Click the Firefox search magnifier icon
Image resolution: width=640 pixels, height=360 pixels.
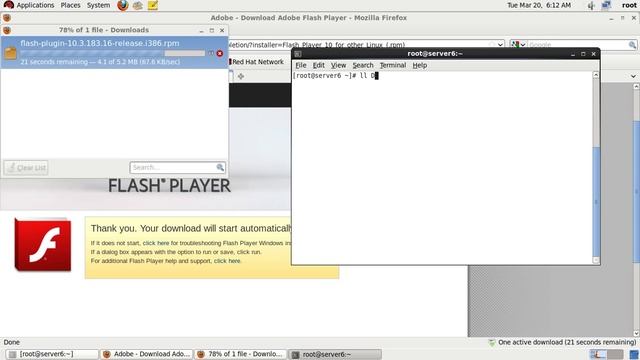632,44
